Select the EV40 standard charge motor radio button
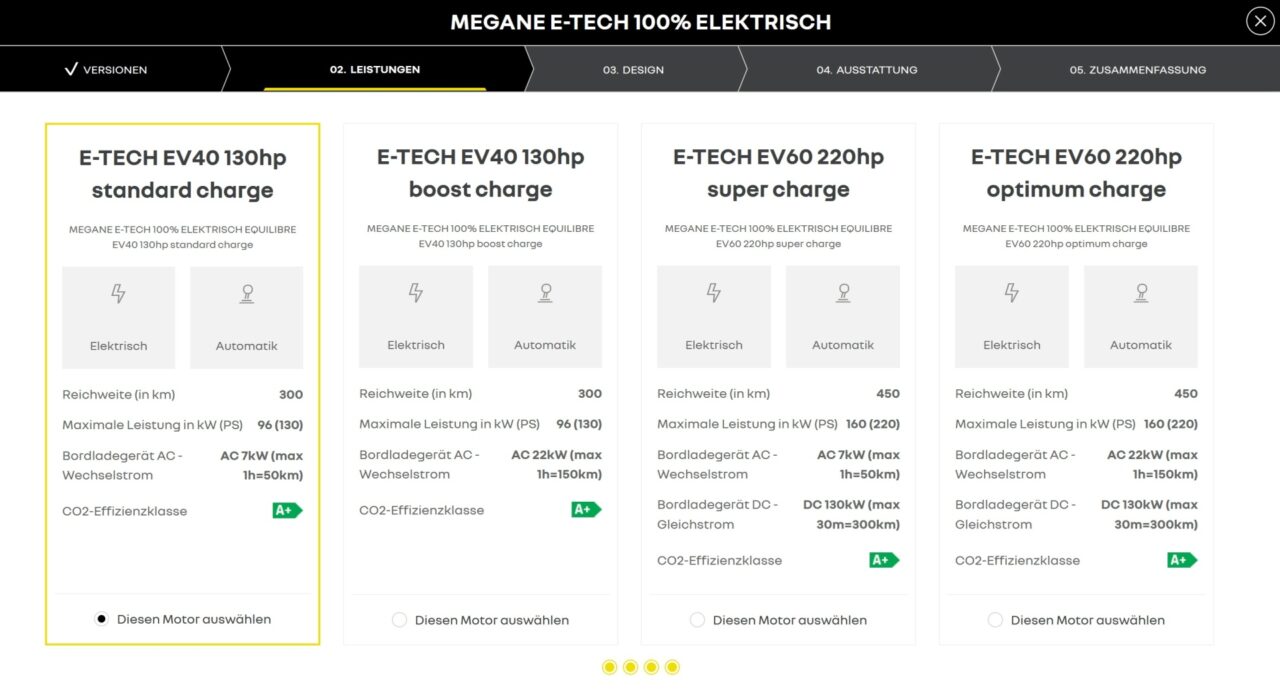This screenshot has width=1280, height=689. pos(101,619)
